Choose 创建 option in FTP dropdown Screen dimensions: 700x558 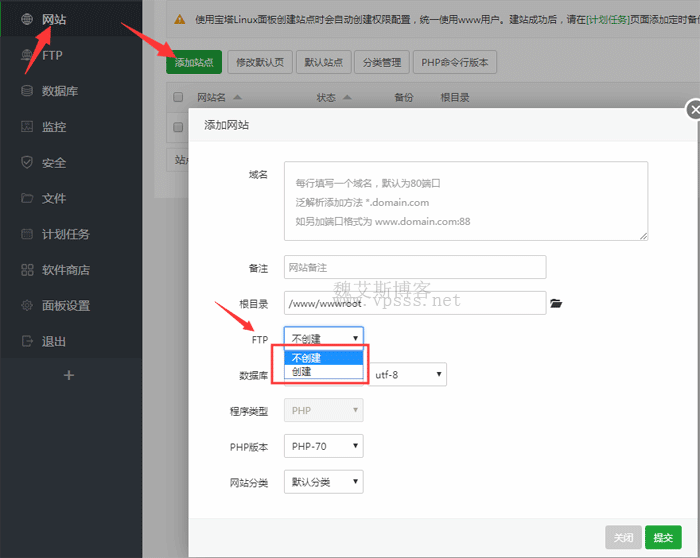click(302, 371)
